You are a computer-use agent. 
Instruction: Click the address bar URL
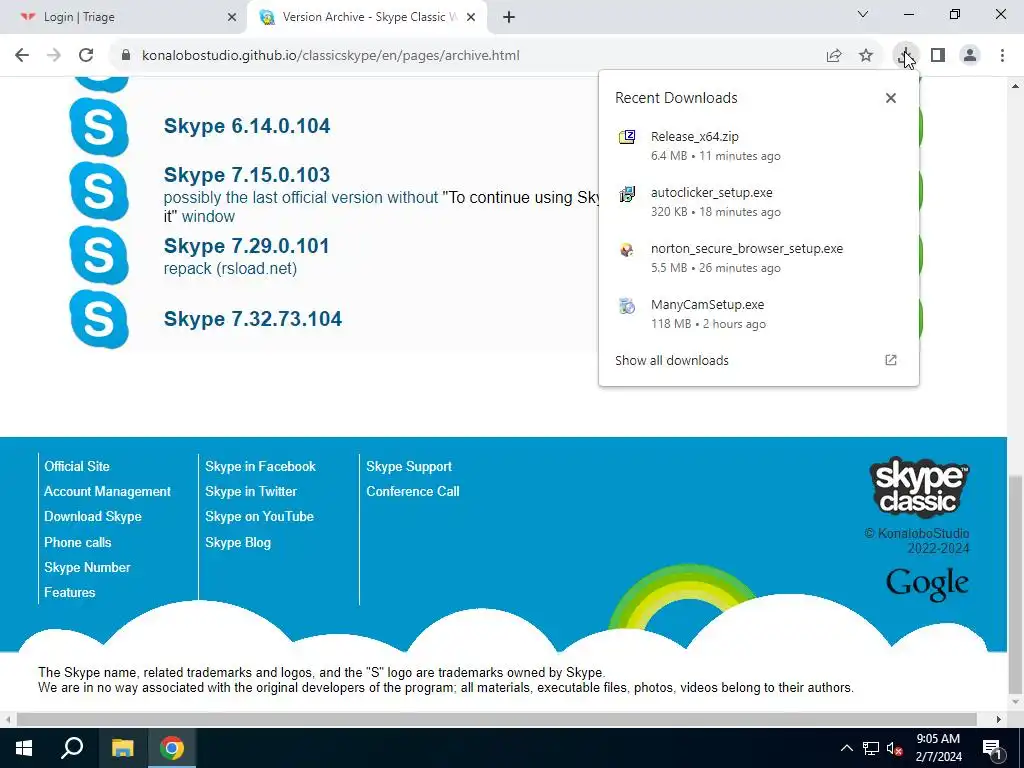pos(330,56)
